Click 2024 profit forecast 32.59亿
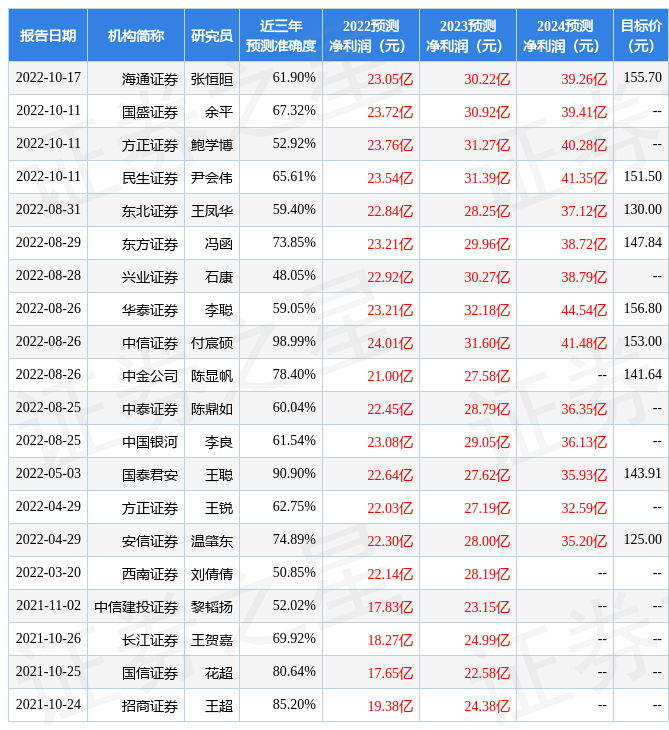Image resolution: width=669 pixels, height=730 pixels. tap(584, 509)
